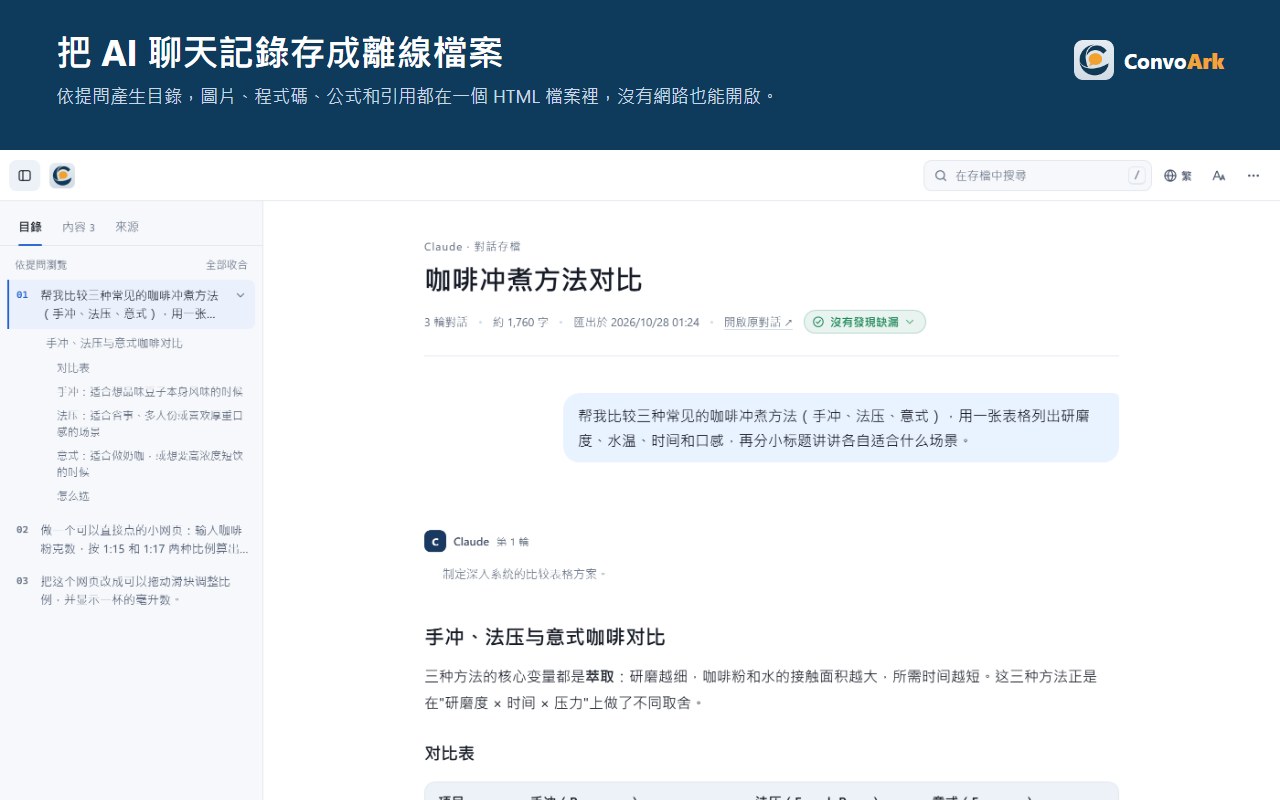Viewport: 1280px width, 800px height.
Task: Switch to the 目錄 tab
Action: 30,227
